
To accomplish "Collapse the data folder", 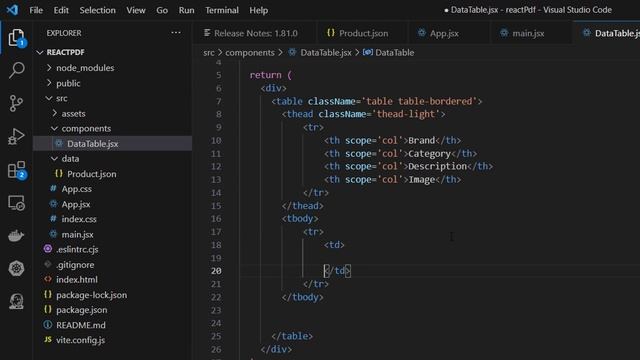I will [x=54, y=158].
